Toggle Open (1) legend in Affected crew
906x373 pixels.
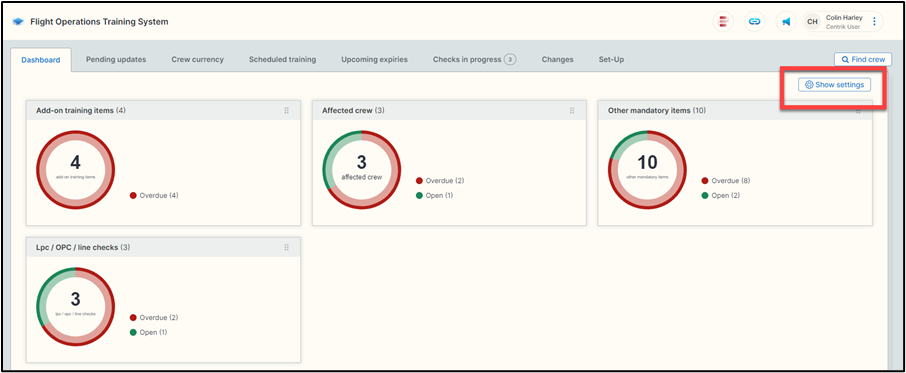(435, 195)
